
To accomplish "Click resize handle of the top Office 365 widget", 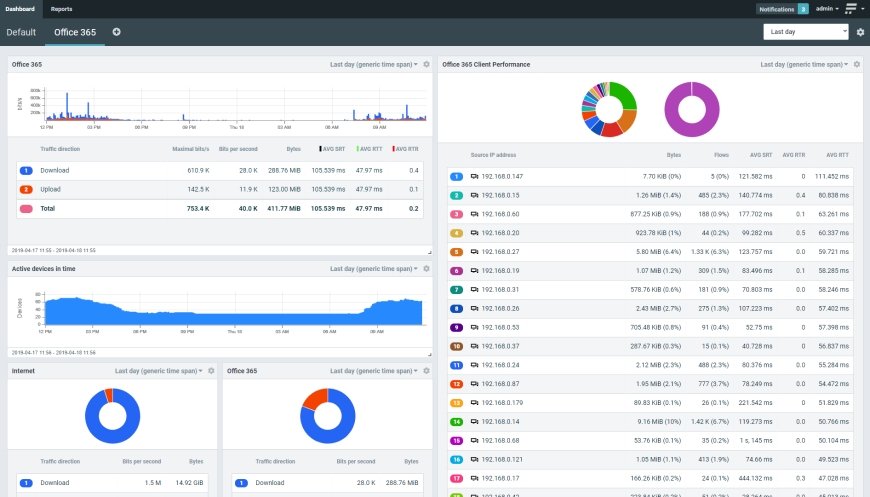I will 429,252.
